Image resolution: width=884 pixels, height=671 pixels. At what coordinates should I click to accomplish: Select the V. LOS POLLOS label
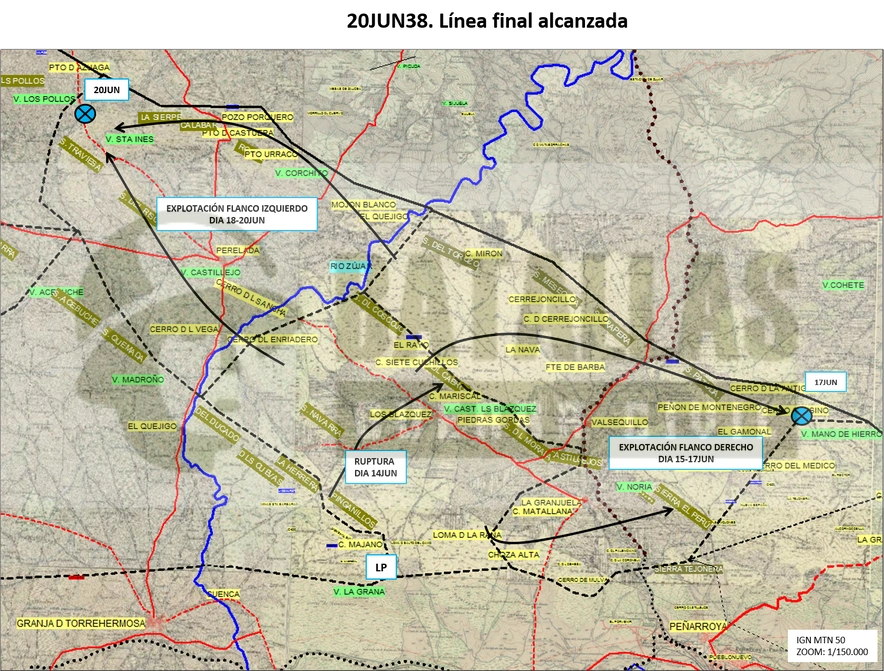point(45,99)
